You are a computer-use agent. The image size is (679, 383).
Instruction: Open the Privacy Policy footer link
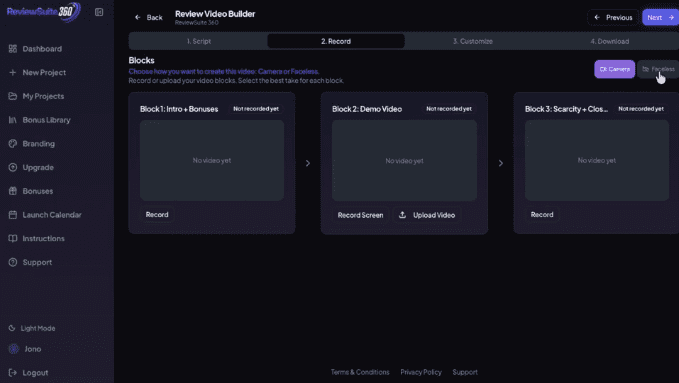421,372
